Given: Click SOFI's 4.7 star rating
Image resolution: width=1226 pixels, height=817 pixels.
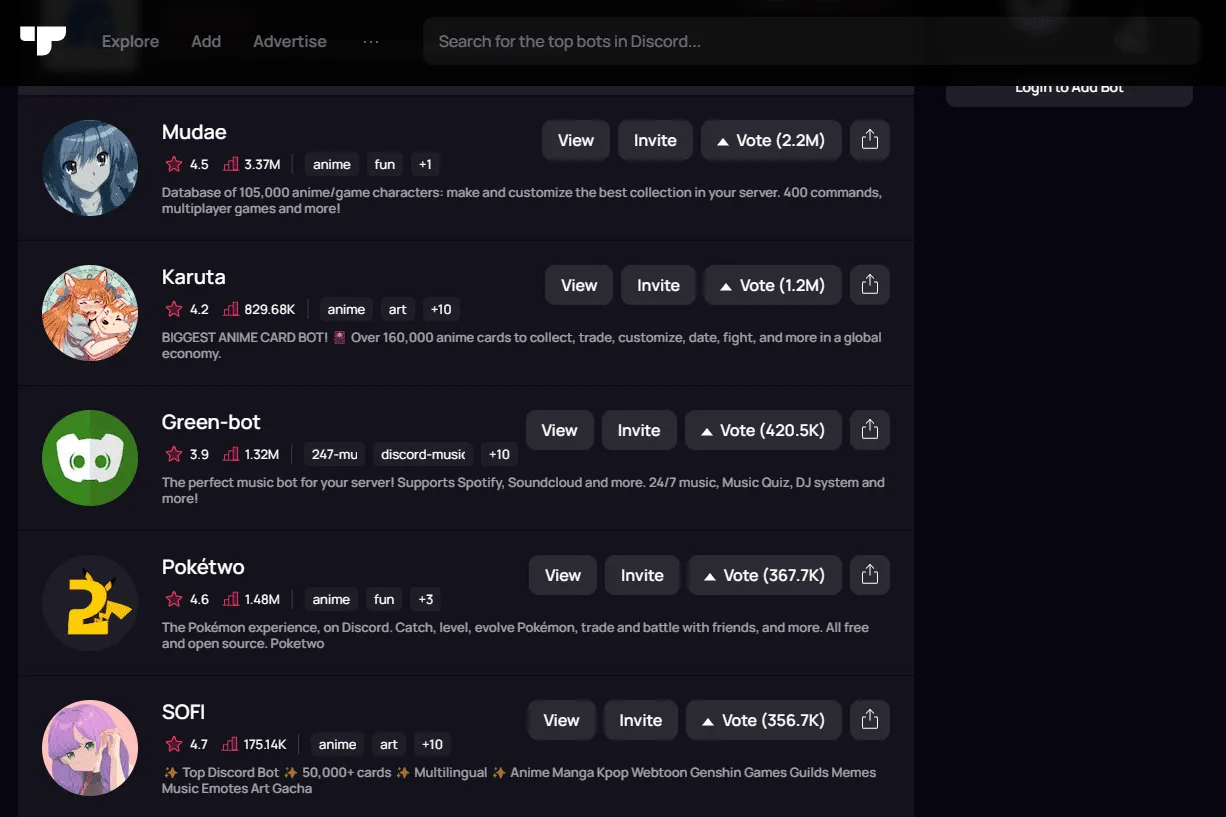Looking at the screenshot, I should 187,744.
